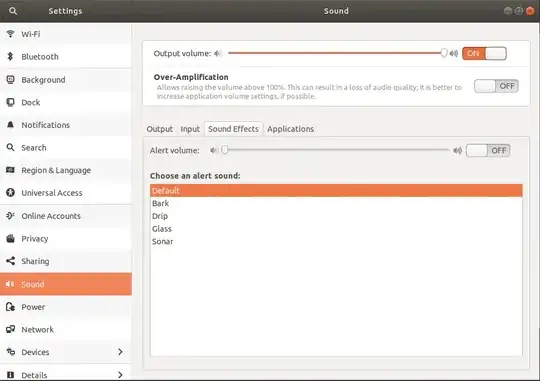Expand the Devices submenu chevron
The height and width of the screenshot is (381, 540).
(120, 352)
